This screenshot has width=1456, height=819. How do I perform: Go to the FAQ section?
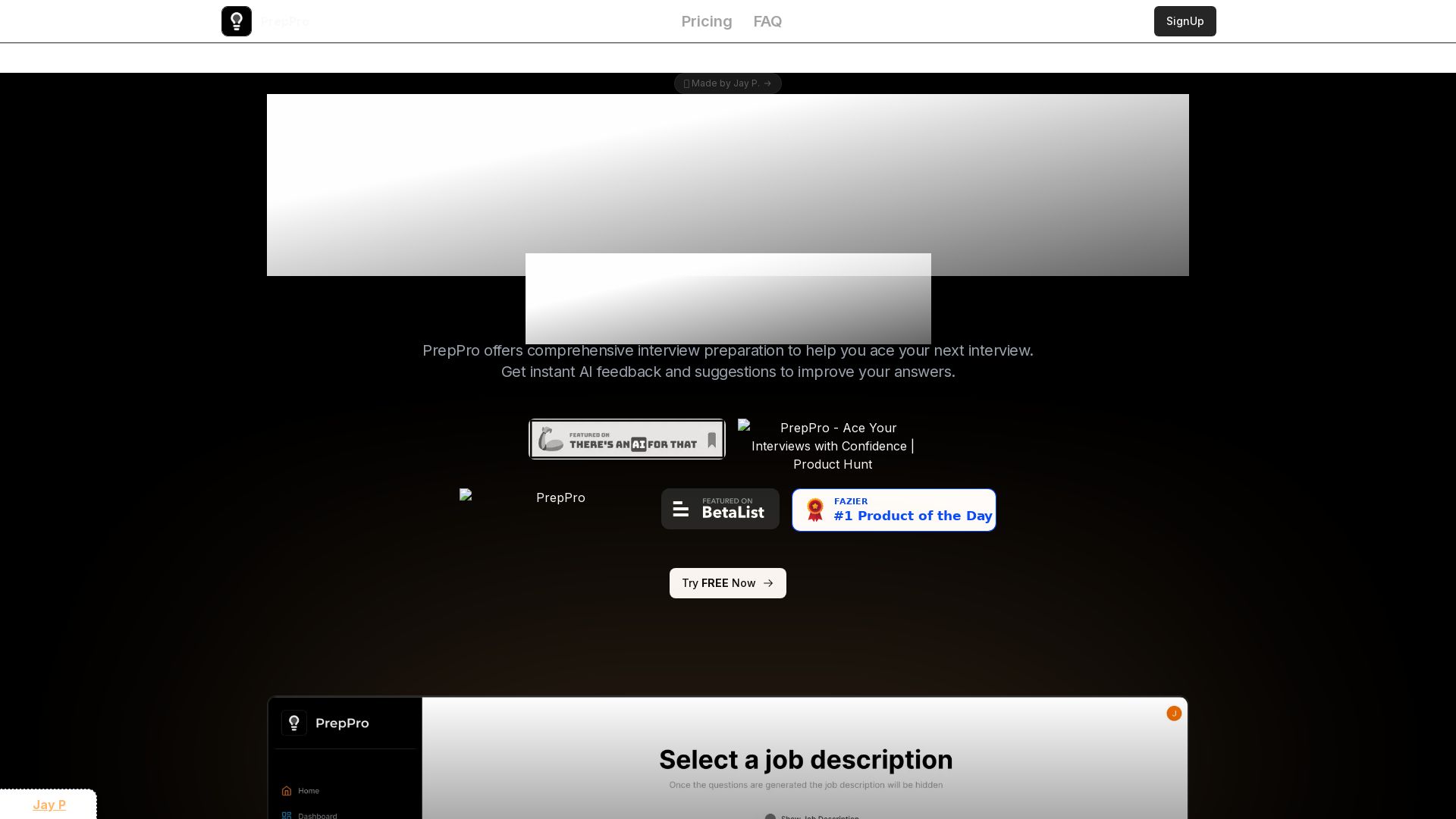click(767, 21)
